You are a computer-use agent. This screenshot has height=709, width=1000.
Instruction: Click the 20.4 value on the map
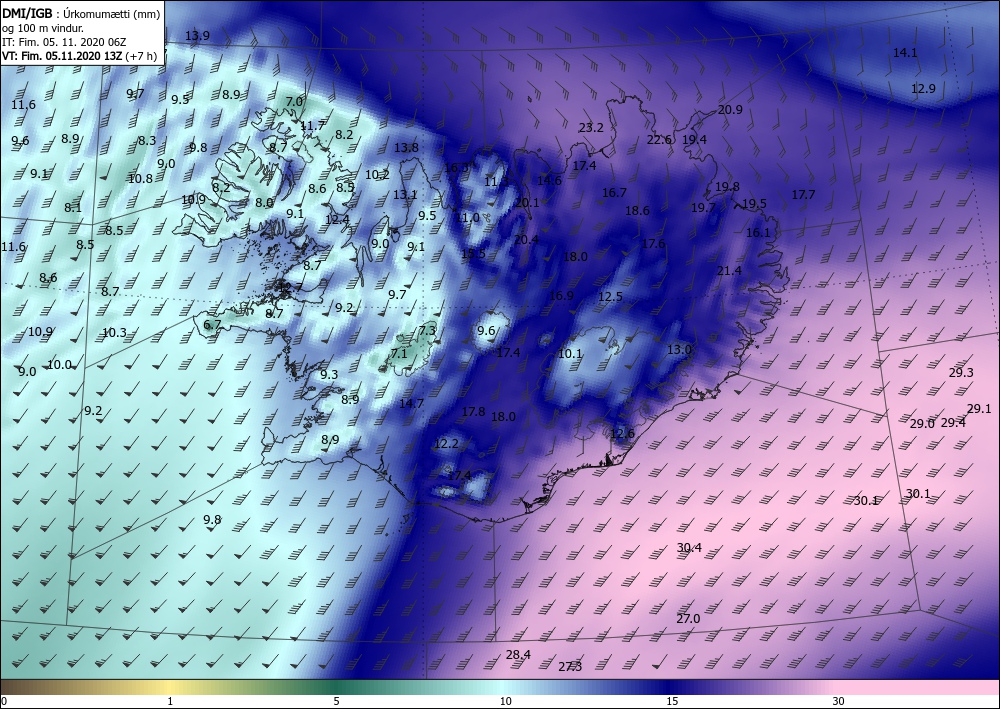click(526, 240)
